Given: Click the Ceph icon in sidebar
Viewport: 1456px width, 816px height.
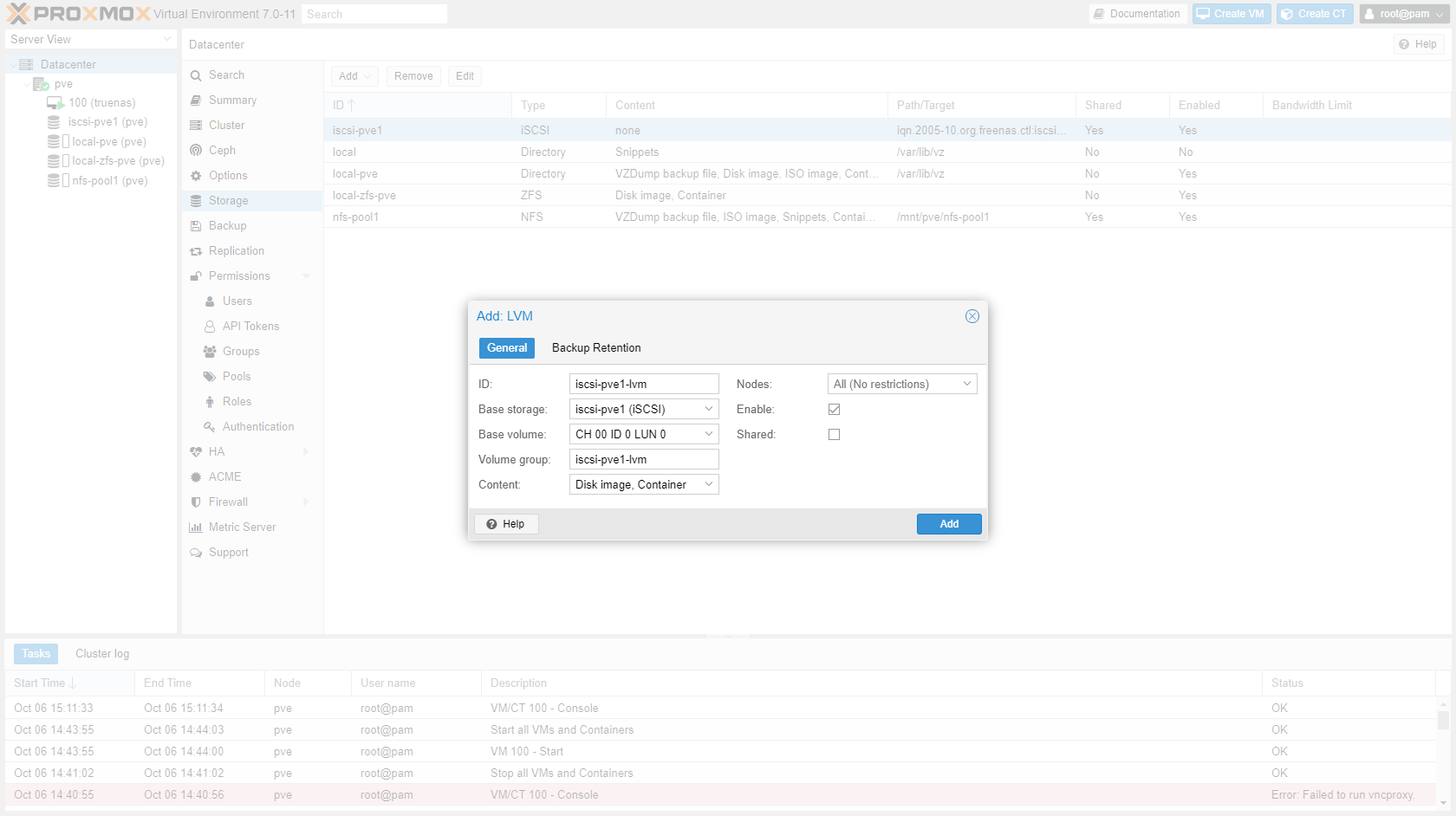Looking at the screenshot, I should coord(196,151).
